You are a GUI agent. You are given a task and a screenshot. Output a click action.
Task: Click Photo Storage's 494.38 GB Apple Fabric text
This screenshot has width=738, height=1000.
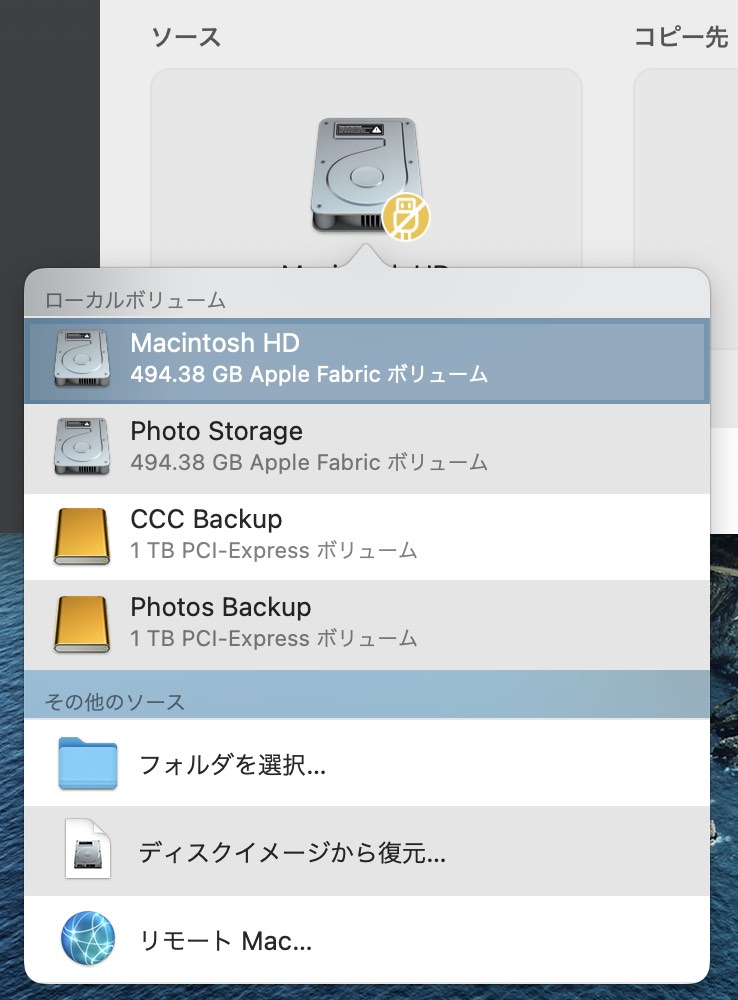point(309,462)
